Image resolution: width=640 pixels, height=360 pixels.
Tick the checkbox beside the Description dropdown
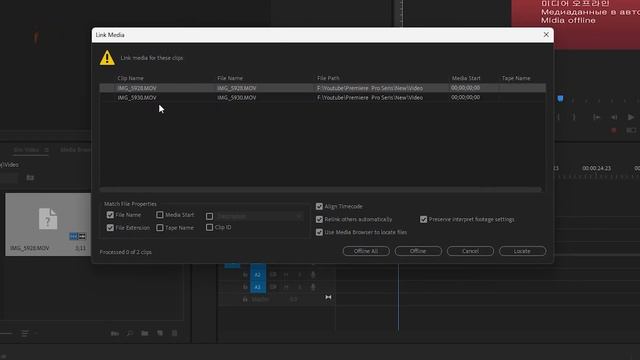tap(209, 216)
